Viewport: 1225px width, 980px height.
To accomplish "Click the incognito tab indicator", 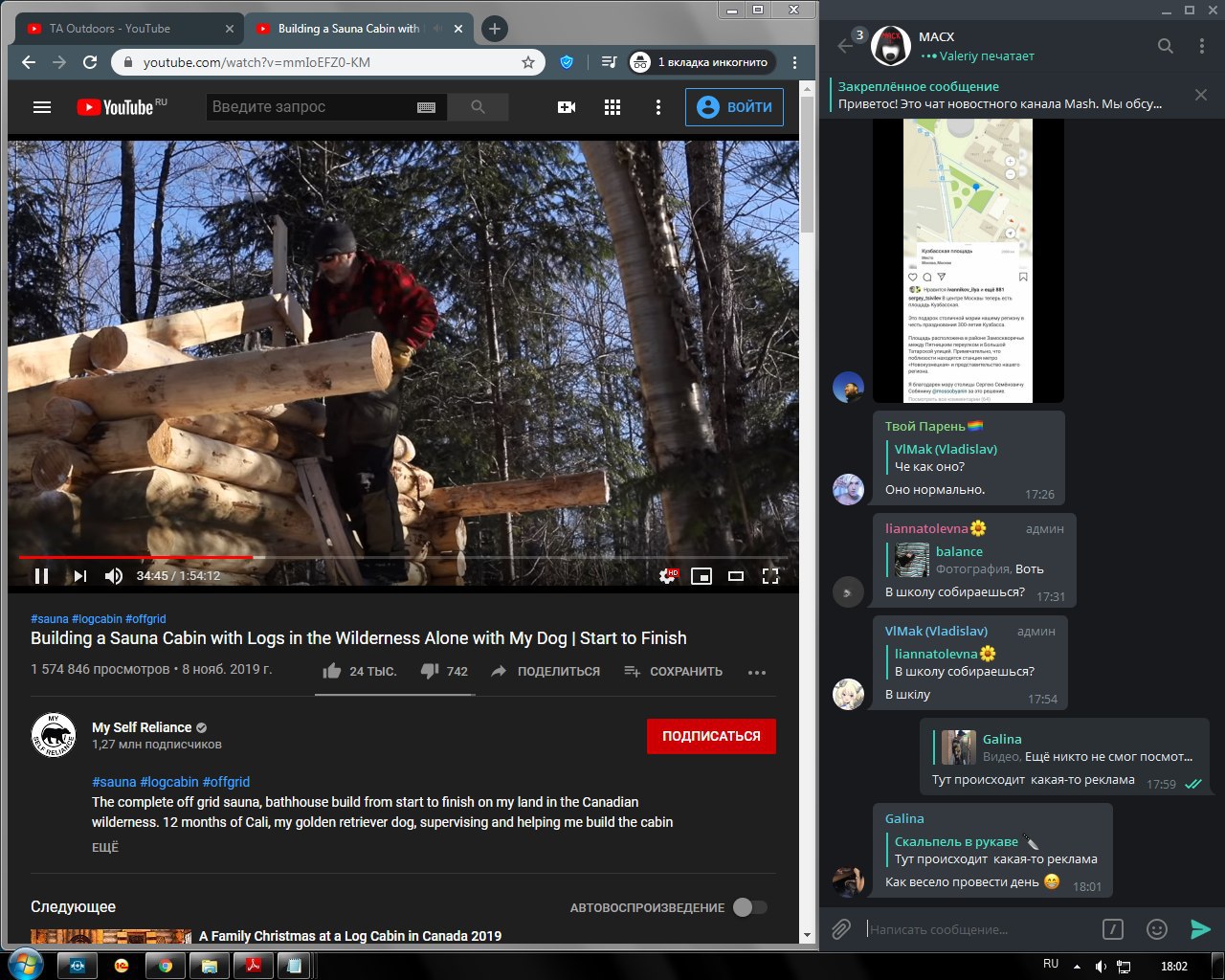I will pyautogui.click(x=702, y=62).
